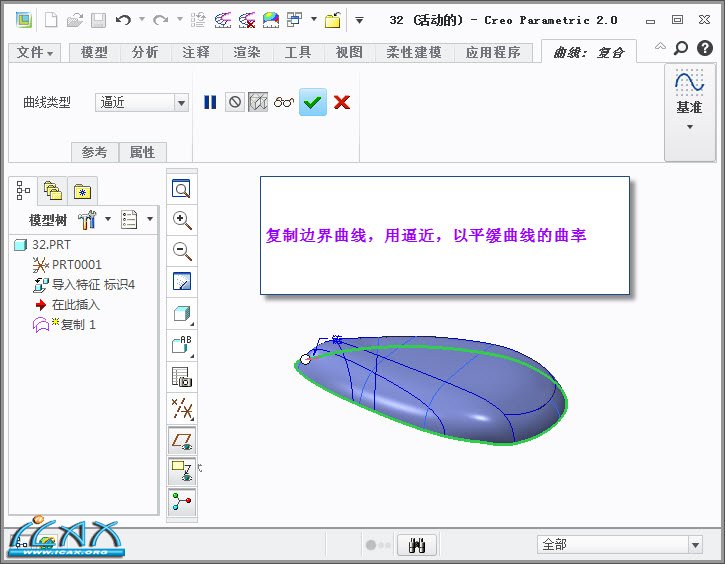Open the 曲线类型 combo box showing 逼近
This screenshot has height=564, width=725.
pos(142,102)
